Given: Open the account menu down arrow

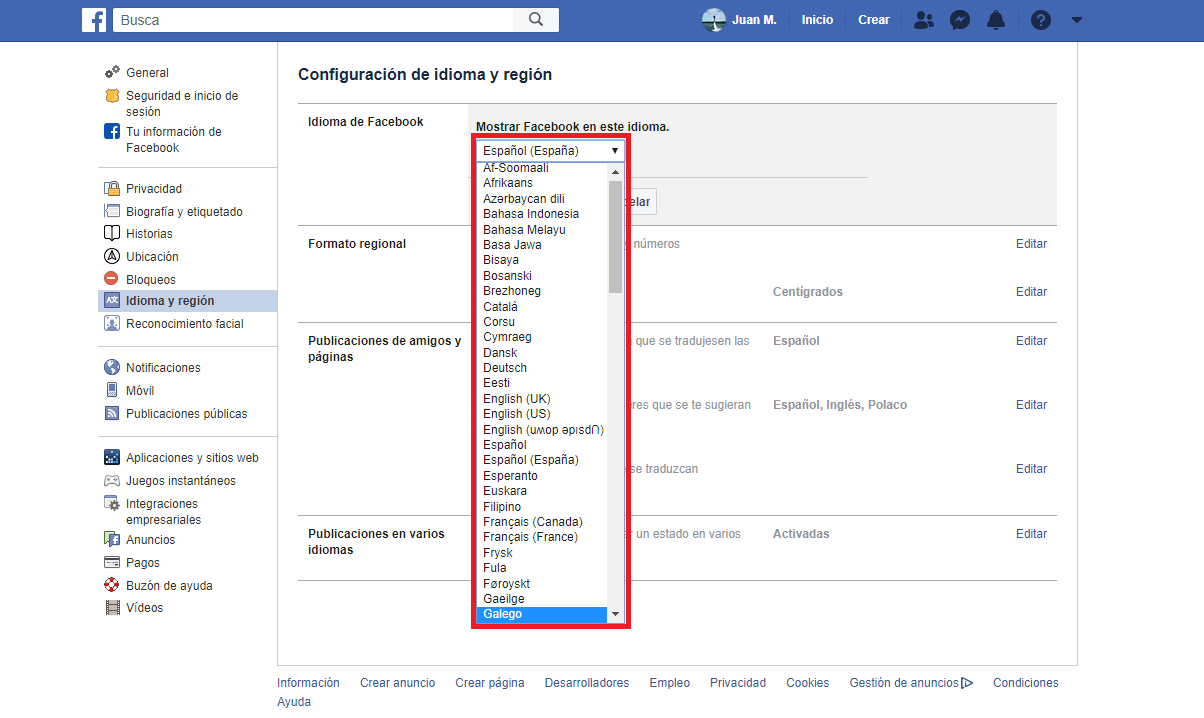Looking at the screenshot, I should pyautogui.click(x=1077, y=20).
